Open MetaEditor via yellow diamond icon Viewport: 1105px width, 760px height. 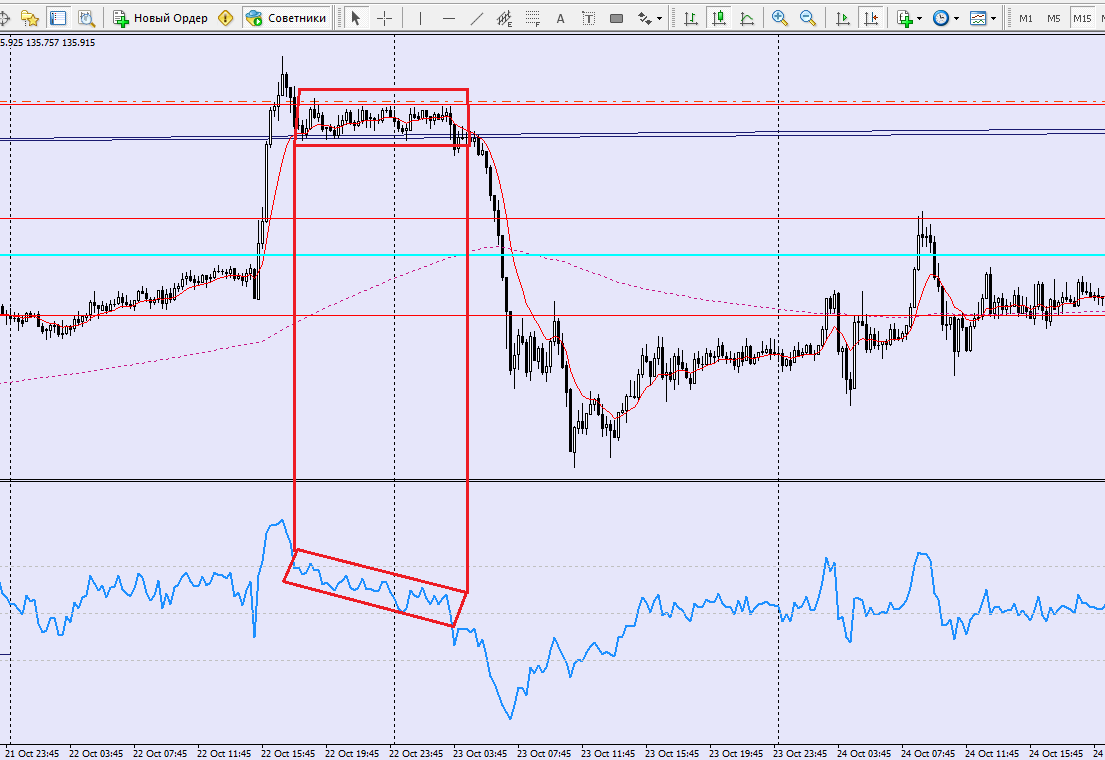tap(226, 18)
